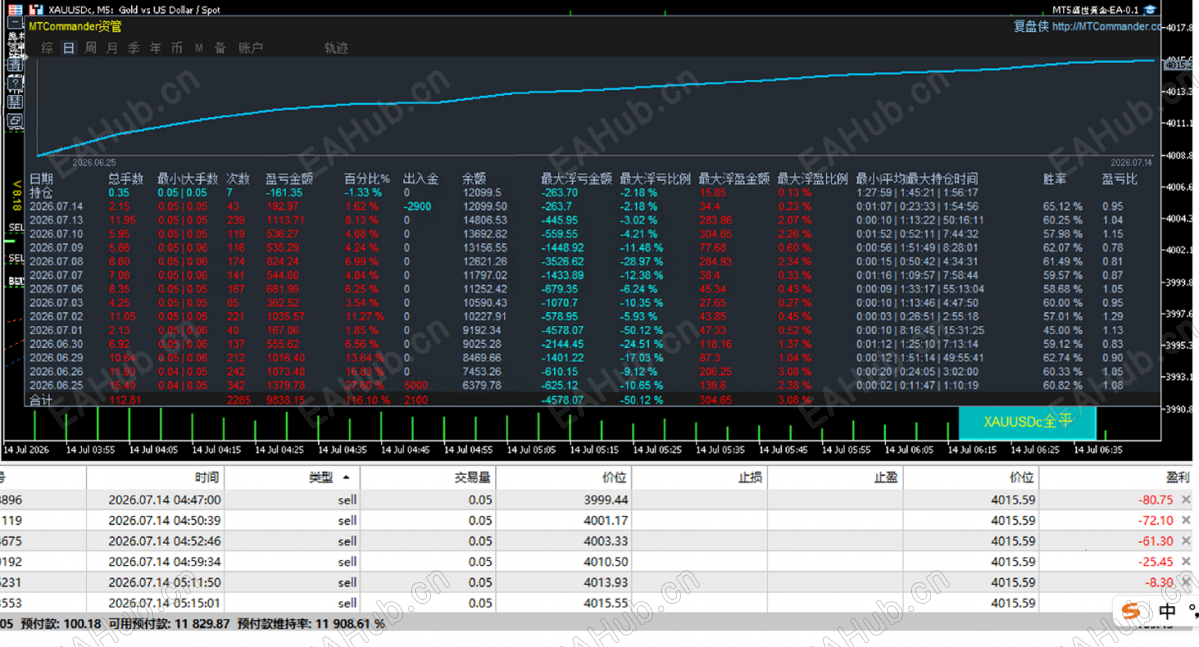Image resolution: width=1199 pixels, height=647 pixels.
Task: Click the 2026.07.01 date row in stats table
Action: point(56,330)
